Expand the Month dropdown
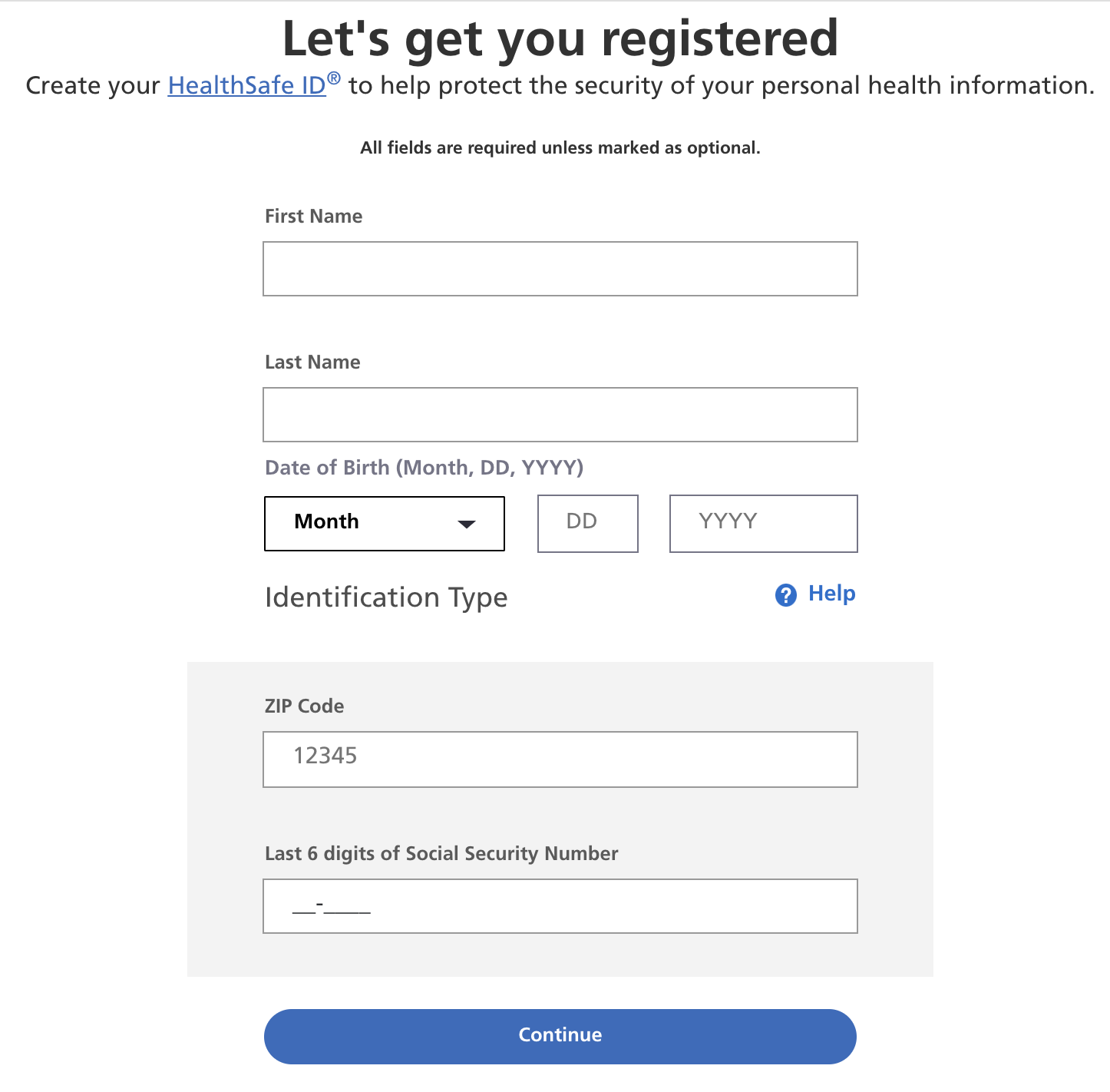This screenshot has width=1110, height=1092. coord(384,523)
